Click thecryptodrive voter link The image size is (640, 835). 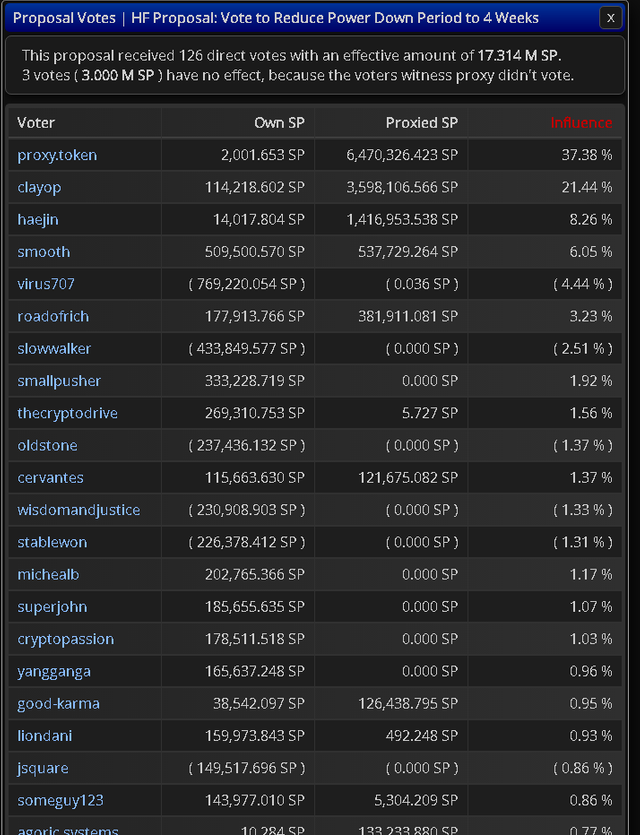[x=67, y=413]
